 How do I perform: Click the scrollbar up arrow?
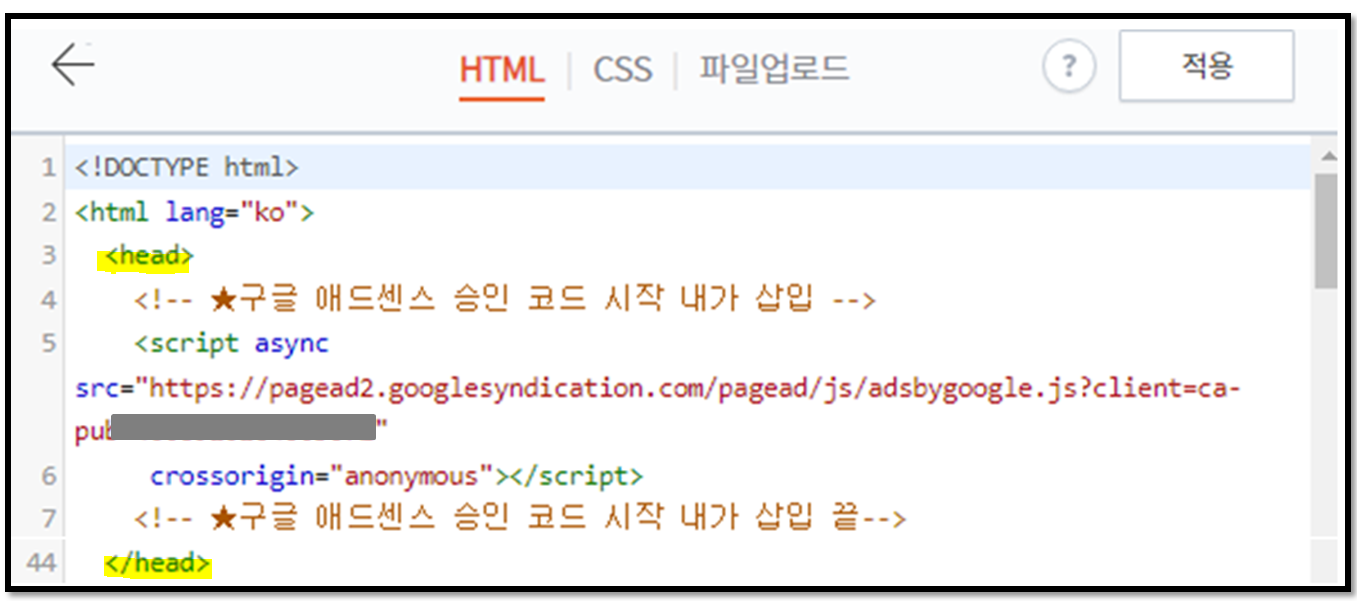[1327, 156]
